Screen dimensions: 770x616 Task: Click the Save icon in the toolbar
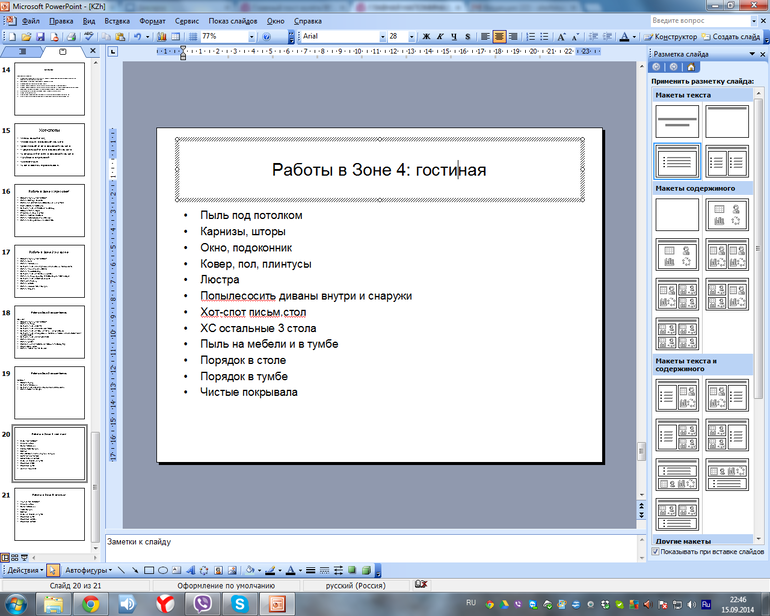click(40, 37)
